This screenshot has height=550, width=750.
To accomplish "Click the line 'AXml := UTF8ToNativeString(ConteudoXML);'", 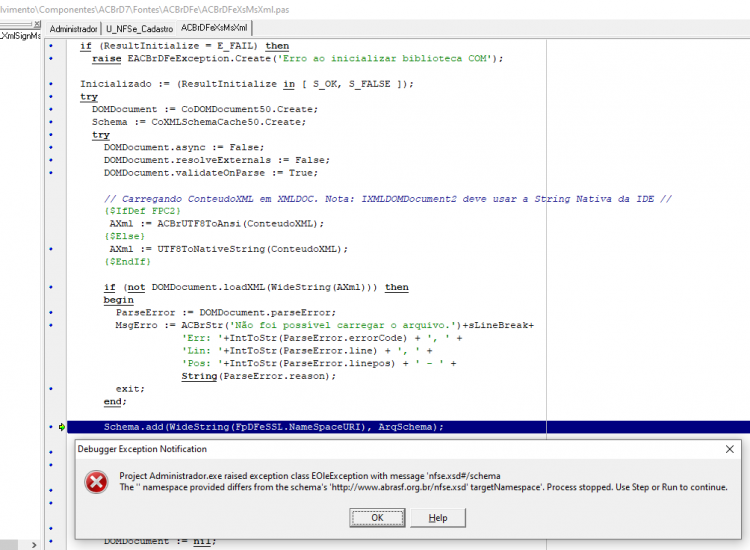I will (x=229, y=249).
